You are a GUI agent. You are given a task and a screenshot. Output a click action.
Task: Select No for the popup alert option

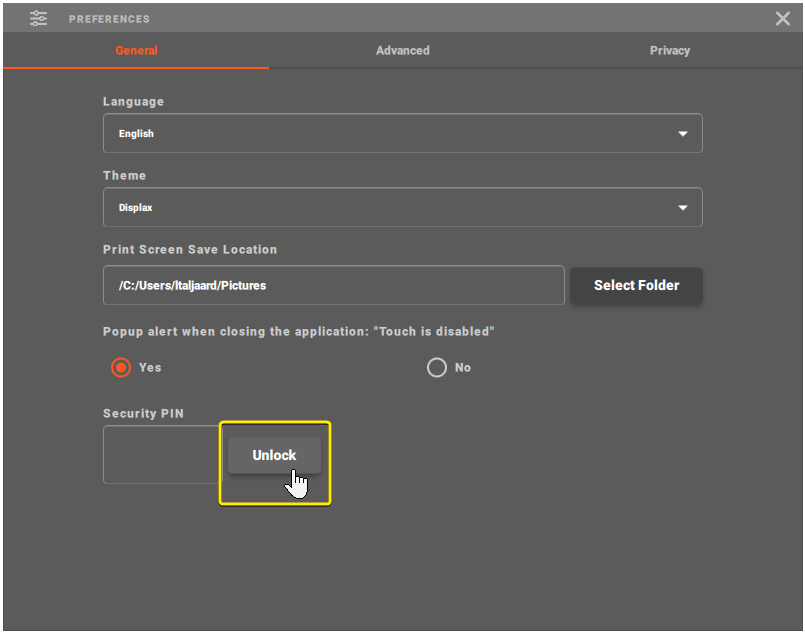(436, 368)
